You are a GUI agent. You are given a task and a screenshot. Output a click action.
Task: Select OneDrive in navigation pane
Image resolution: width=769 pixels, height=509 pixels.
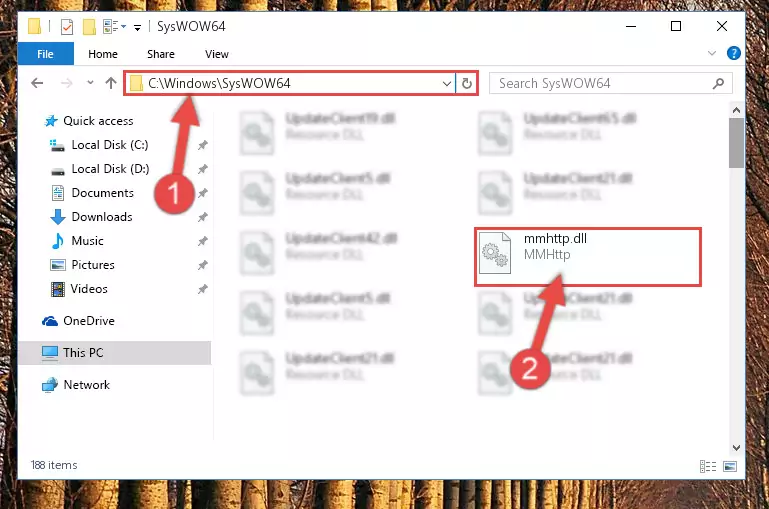89,321
